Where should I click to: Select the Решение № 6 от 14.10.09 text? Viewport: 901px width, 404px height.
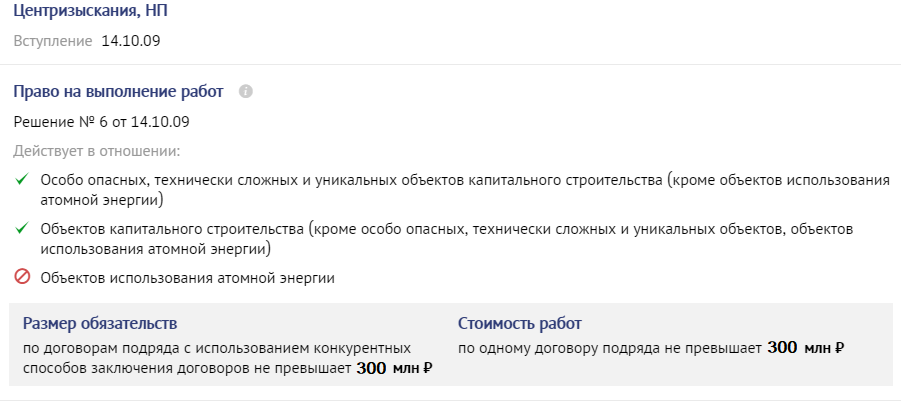point(102,122)
